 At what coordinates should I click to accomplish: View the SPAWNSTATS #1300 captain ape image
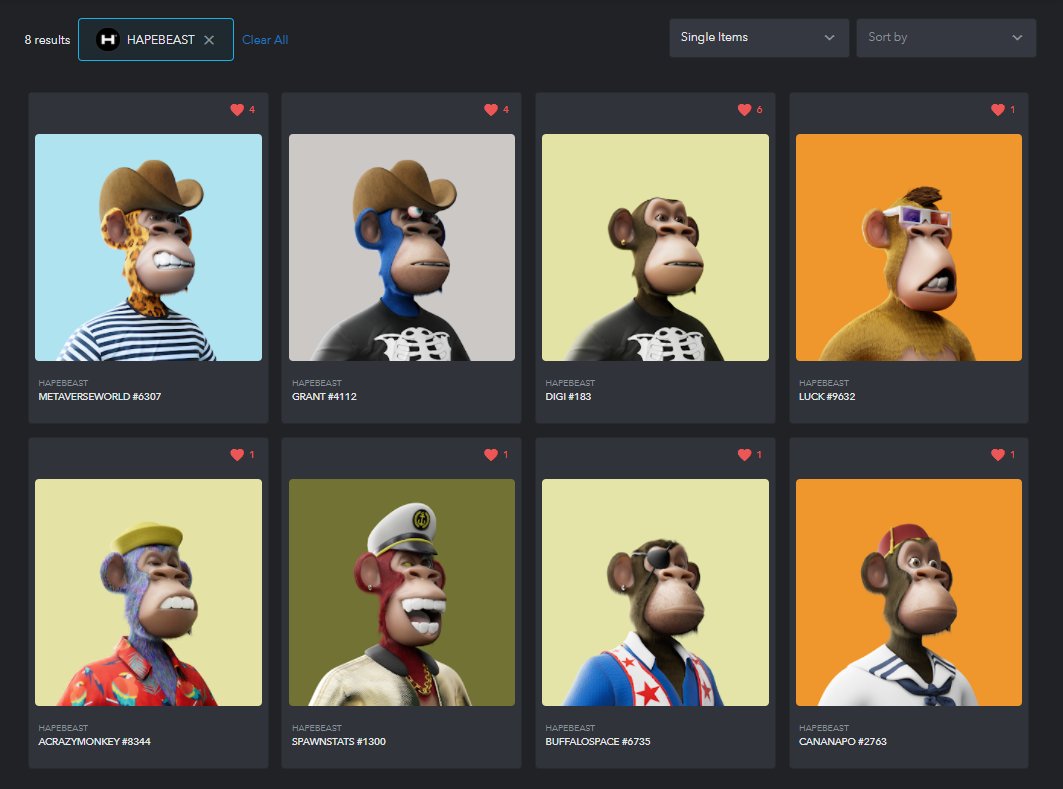pos(402,592)
